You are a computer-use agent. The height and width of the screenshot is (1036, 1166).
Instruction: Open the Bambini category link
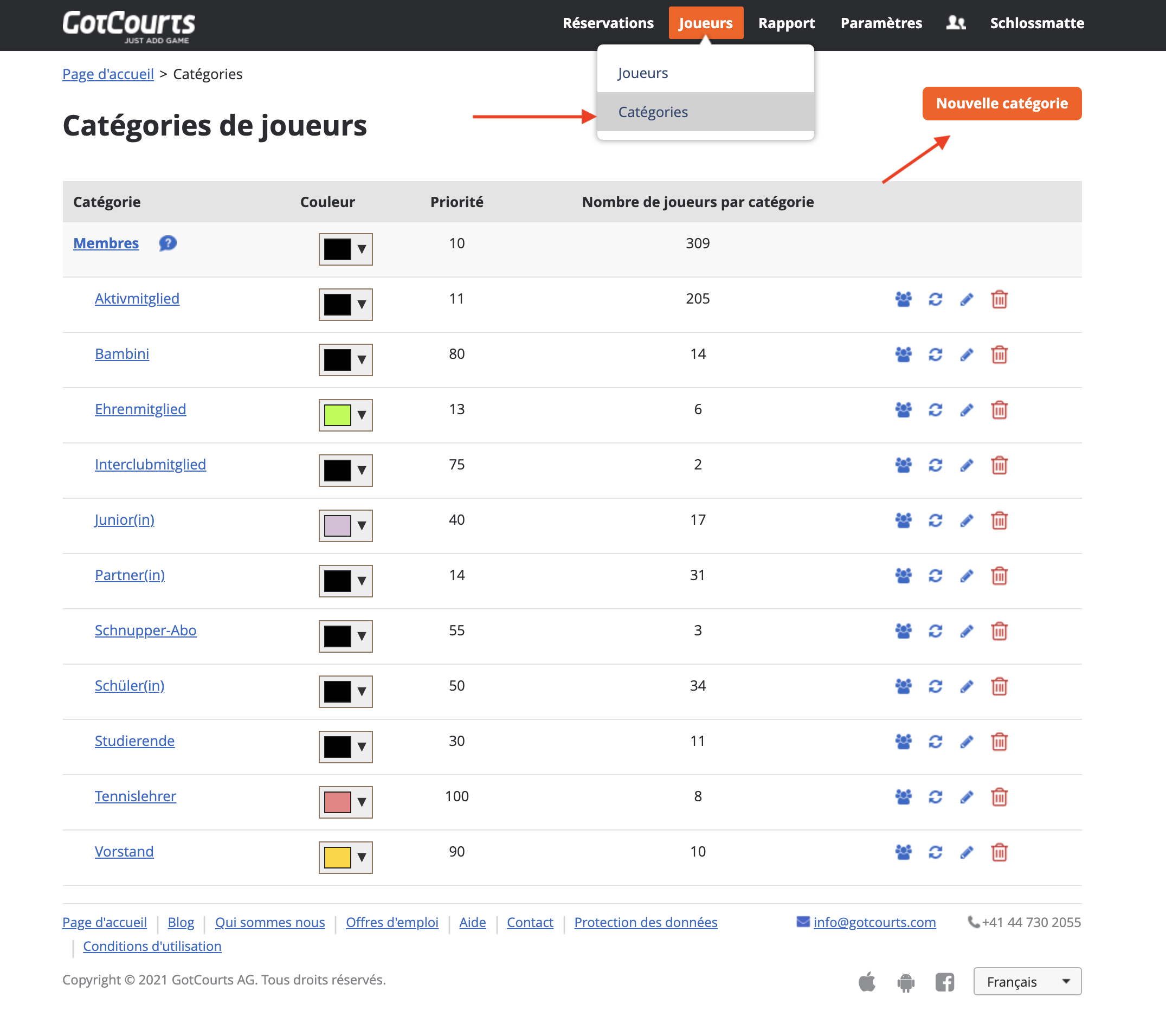click(121, 354)
